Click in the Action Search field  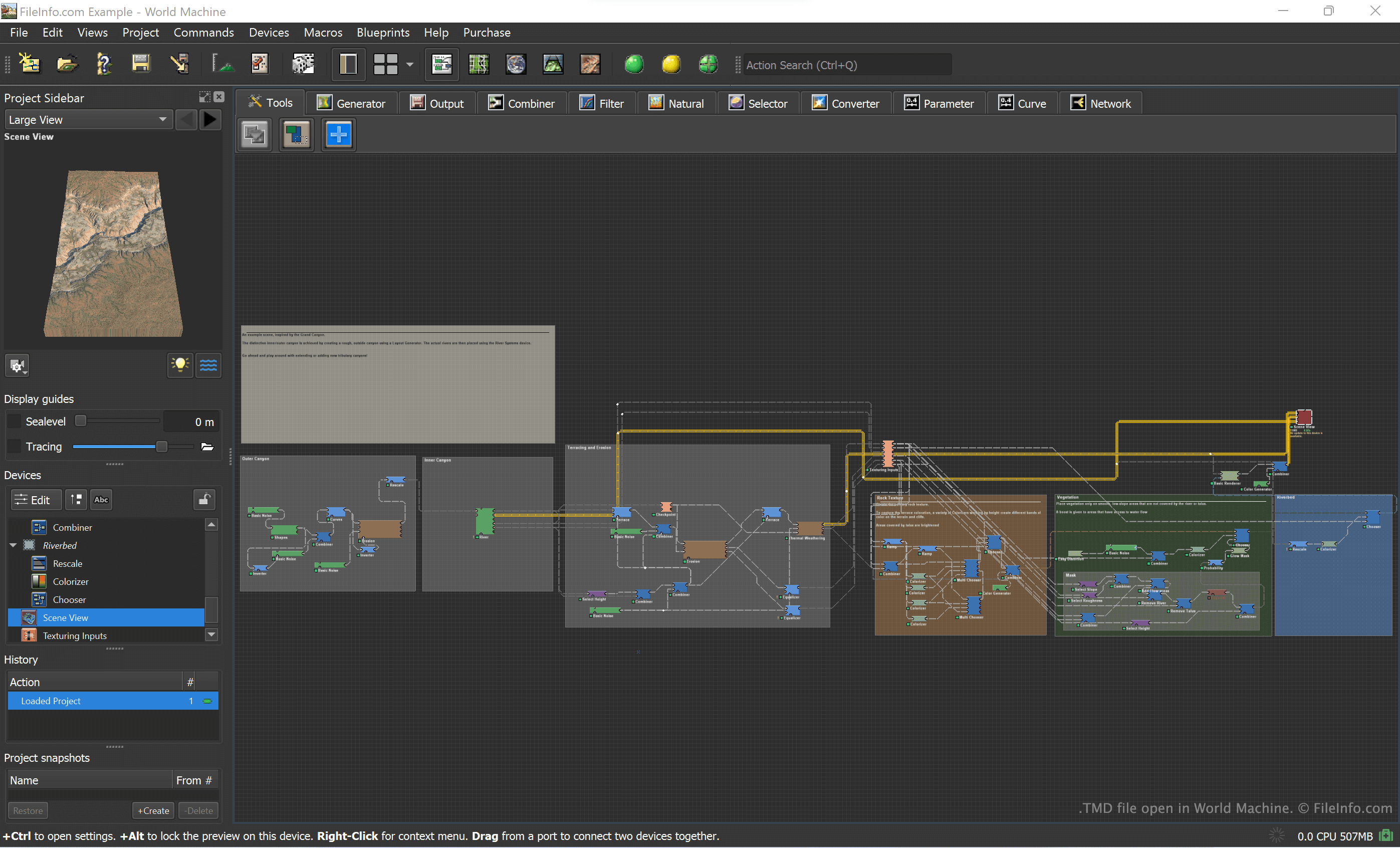tap(847, 65)
